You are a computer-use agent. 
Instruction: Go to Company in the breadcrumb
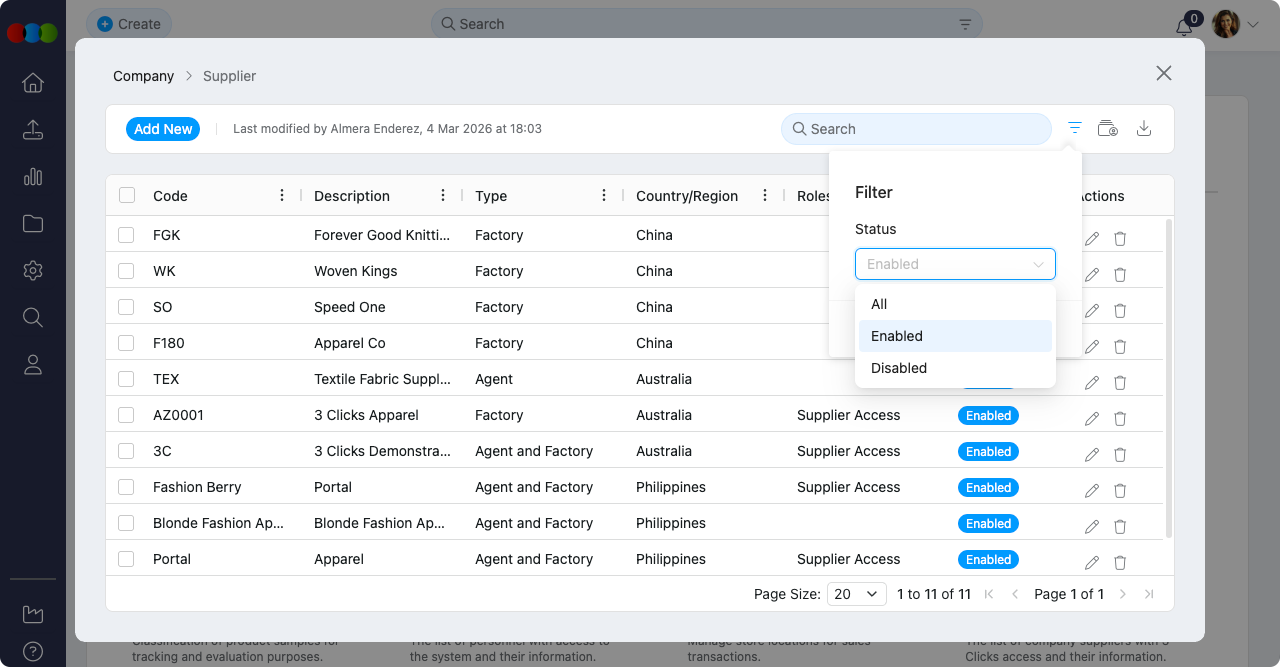tap(143, 76)
